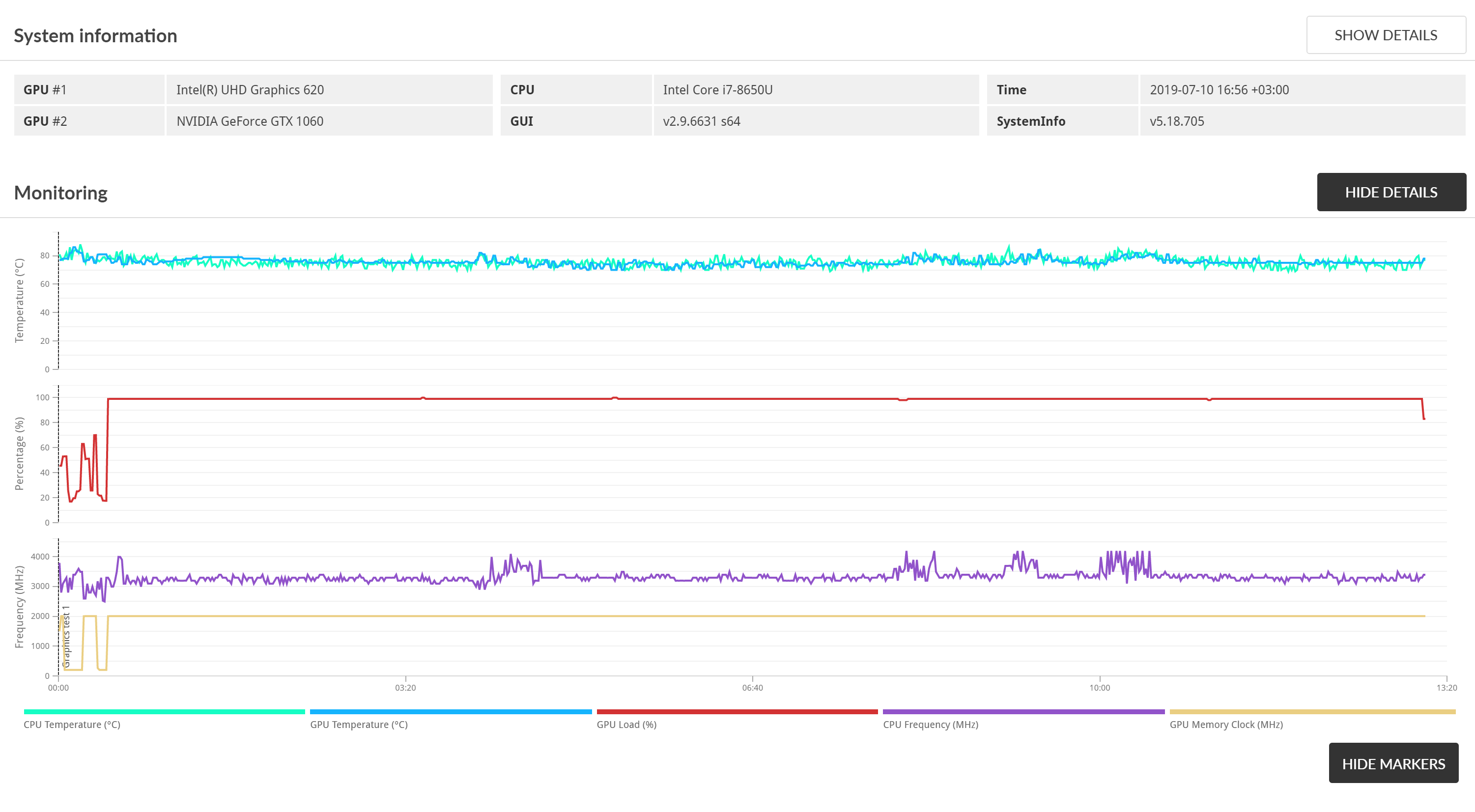Click the Monitoring section heading
This screenshot has height=812, width=1475.
click(61, 193)
